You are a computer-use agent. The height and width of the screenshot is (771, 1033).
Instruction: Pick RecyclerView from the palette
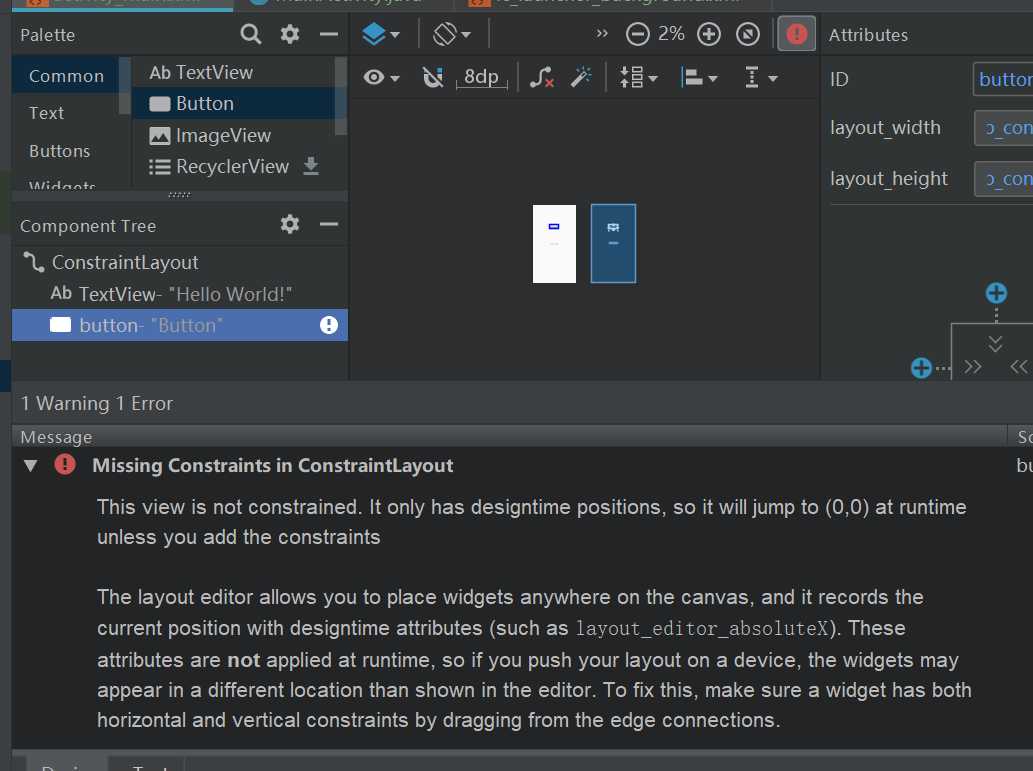pos(219,166)
